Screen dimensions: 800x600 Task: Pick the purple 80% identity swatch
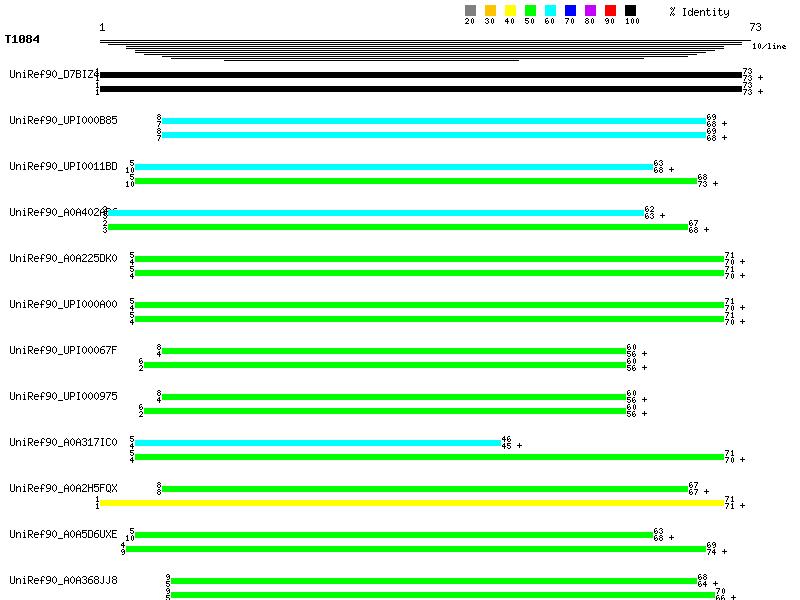point(590,11)
